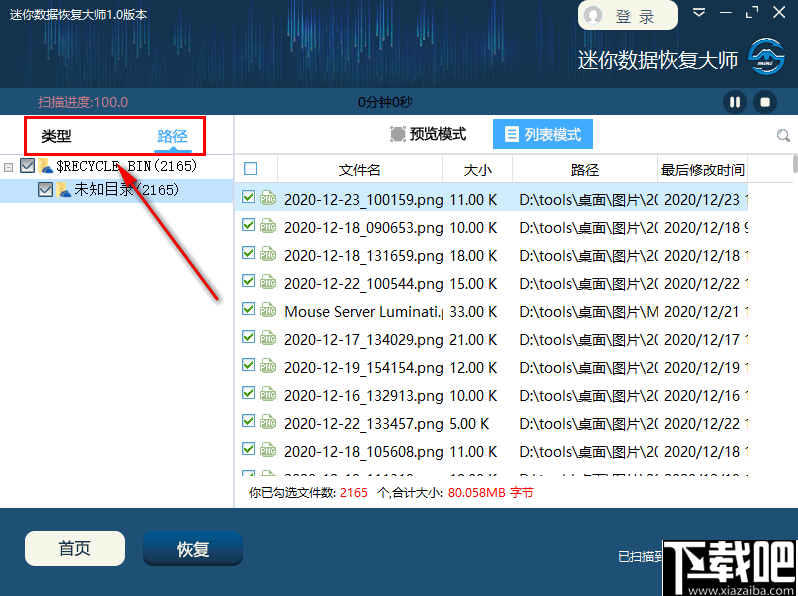Stop the scan with the stop icon
Screen dimensions: 798x596
[765, 102]
